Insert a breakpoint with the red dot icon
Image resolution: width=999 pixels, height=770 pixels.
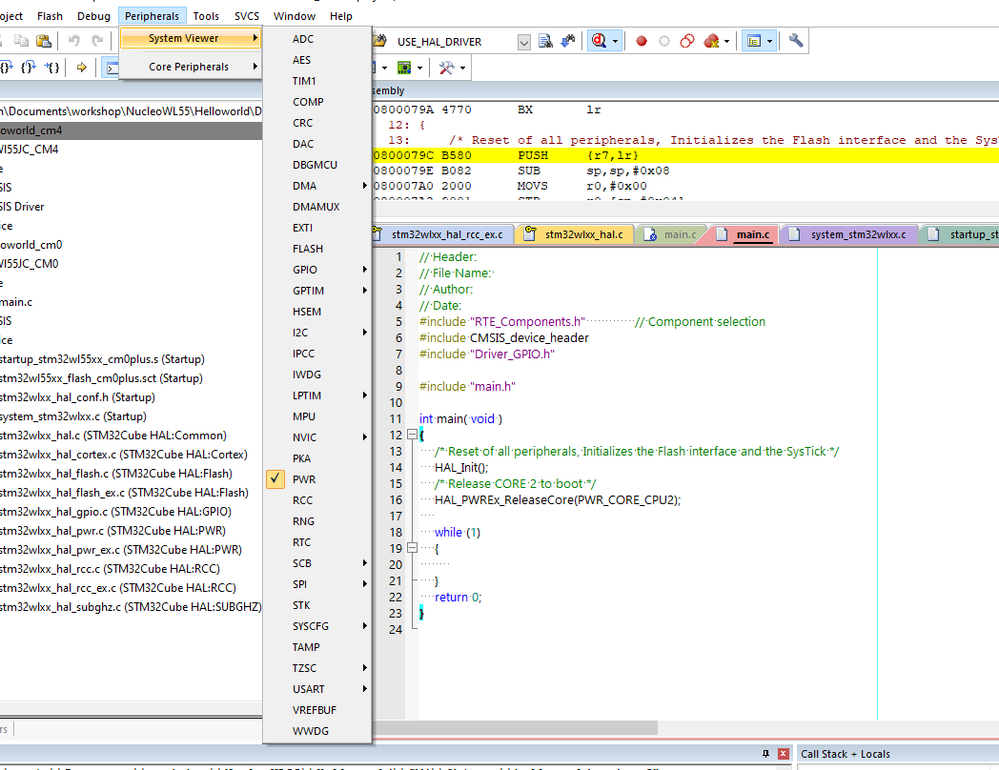coord(641,41)
